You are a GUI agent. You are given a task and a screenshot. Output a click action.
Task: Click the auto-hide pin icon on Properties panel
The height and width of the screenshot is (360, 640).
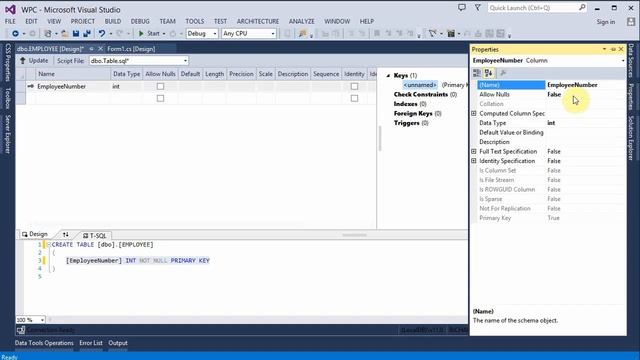click(613, 49)
